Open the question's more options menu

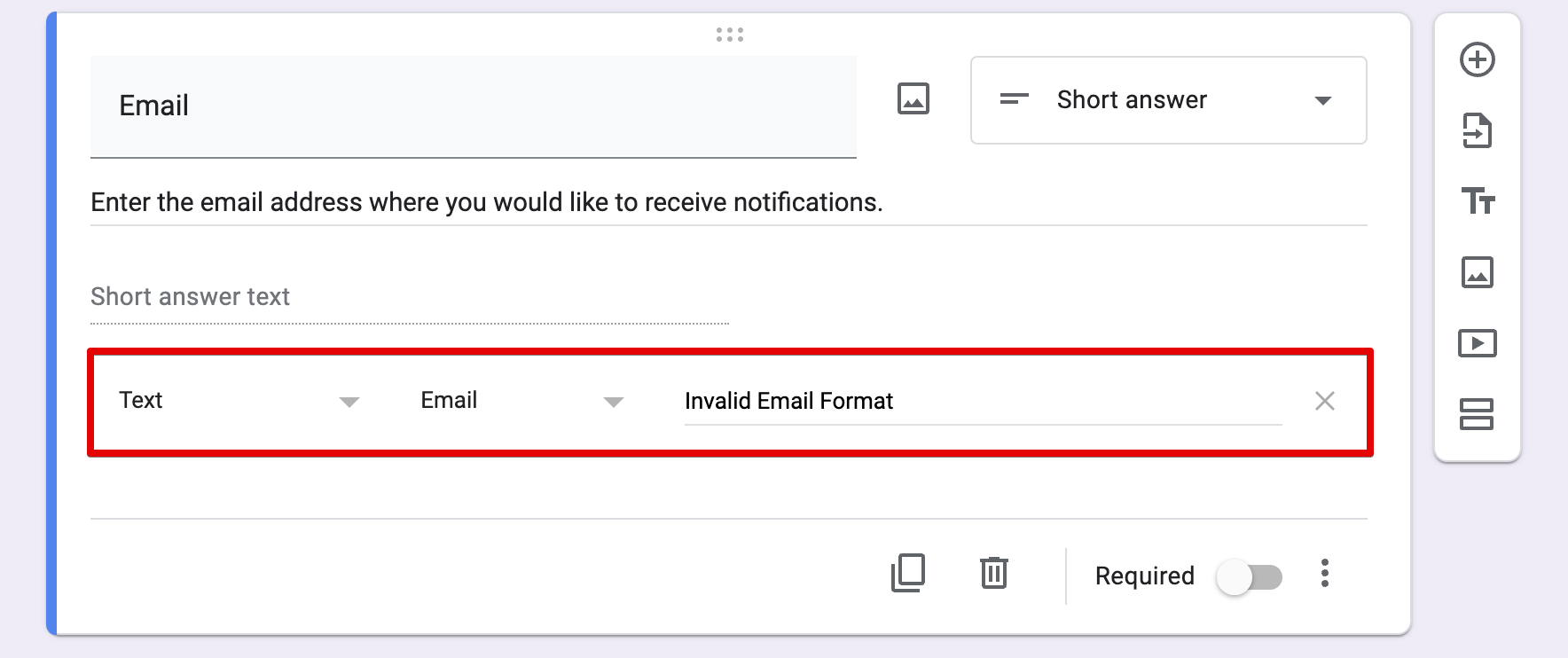[x=1325, y=575]
